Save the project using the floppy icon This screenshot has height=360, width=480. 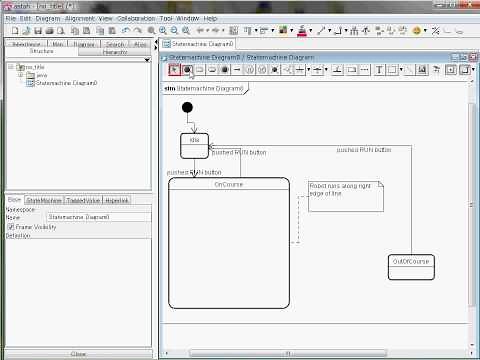pyautogui.click(x=38, y=31)
